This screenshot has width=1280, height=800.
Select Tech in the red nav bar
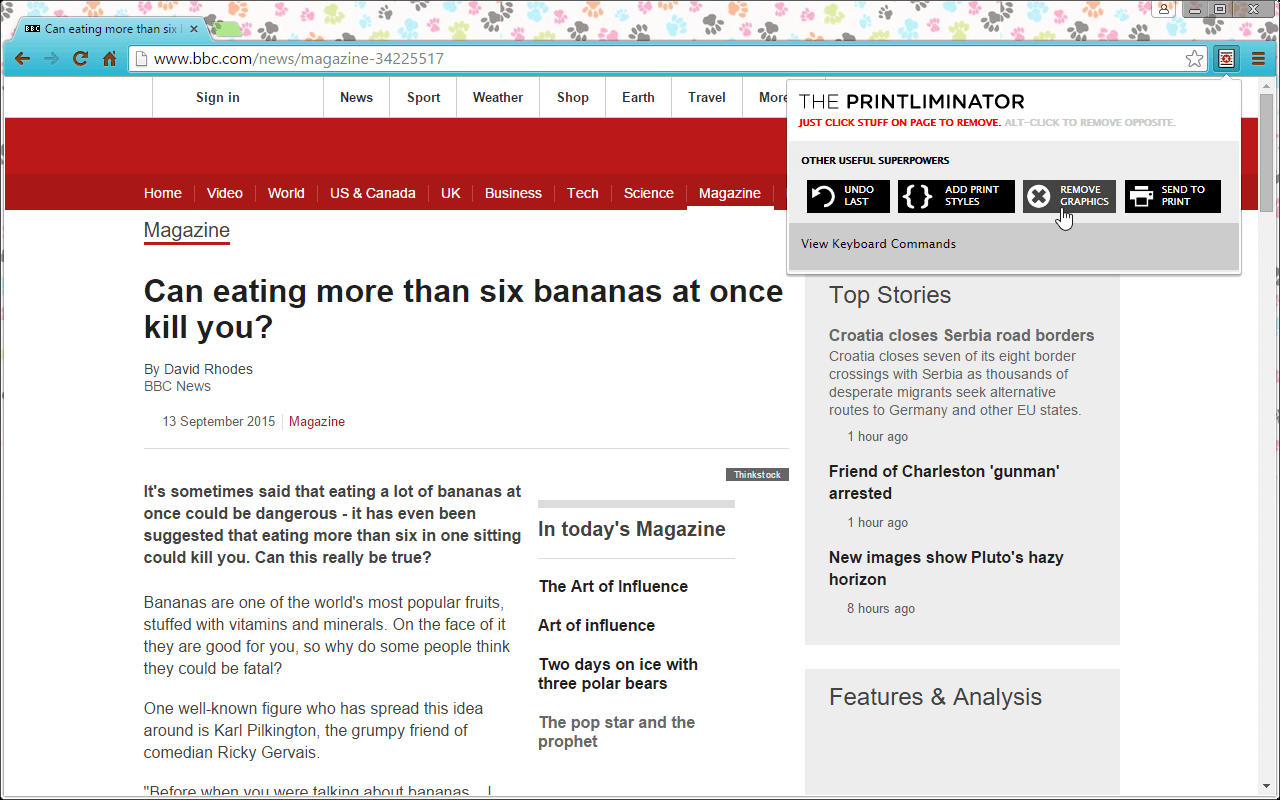click(x=583, y=193)
